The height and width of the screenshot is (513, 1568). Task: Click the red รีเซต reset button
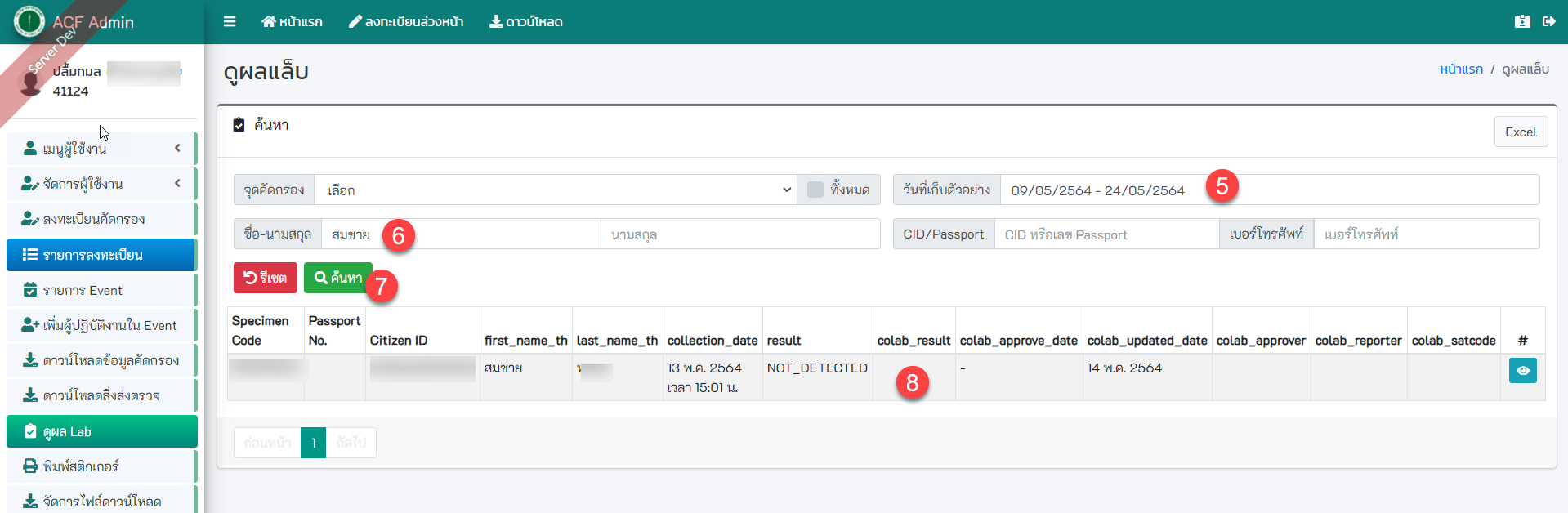(265, 278)
